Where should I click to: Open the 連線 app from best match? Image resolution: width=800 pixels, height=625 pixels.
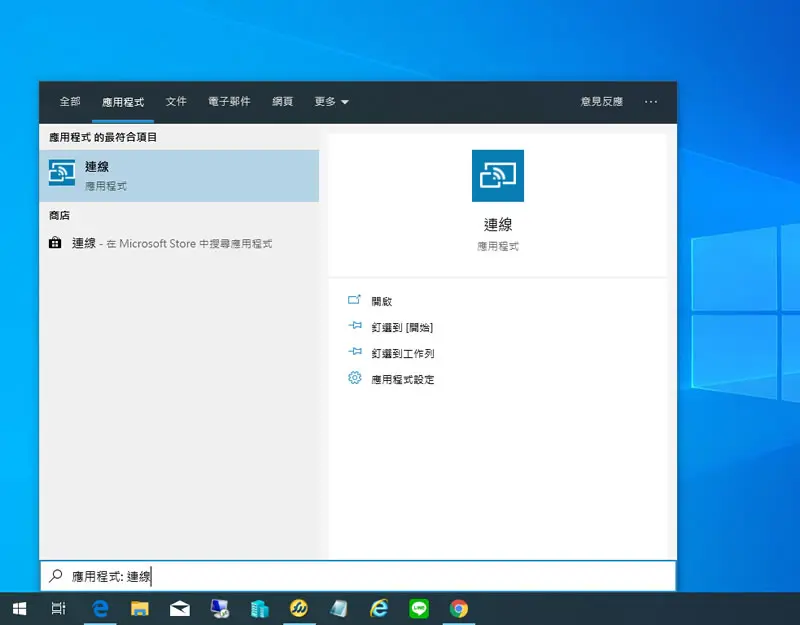(x=179, y=176)
